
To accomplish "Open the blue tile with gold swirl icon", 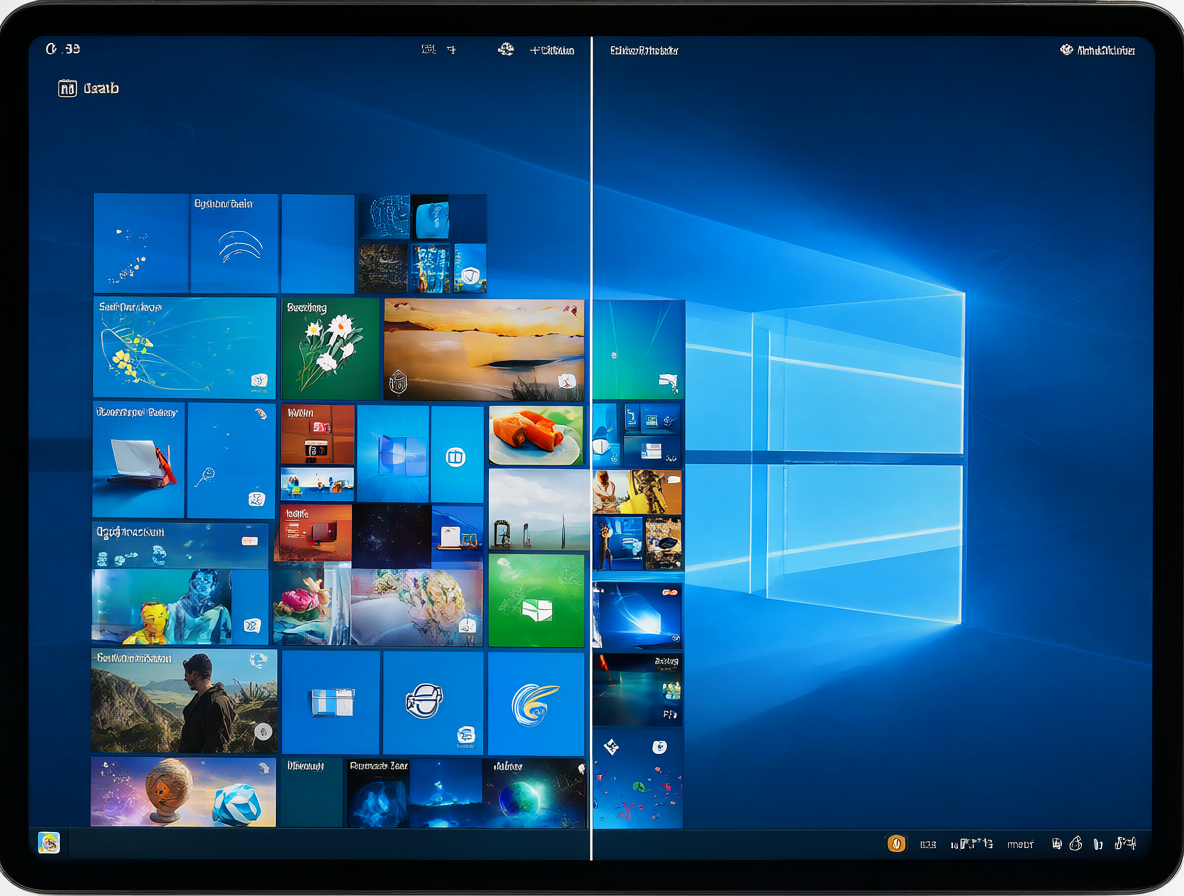I will point(535,704).
